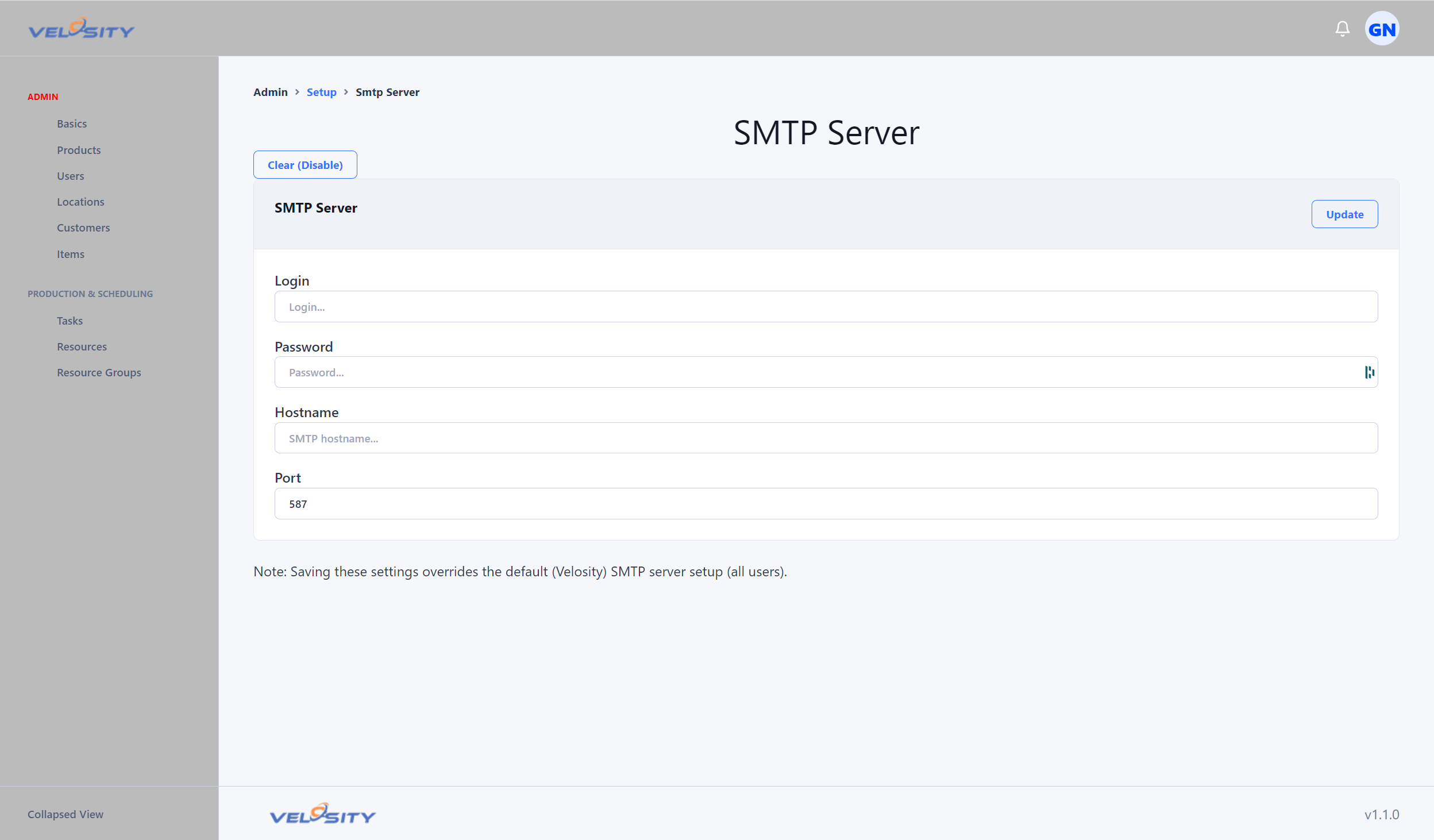Click the password visibility toggle icon
Screen dimensions: 1434x840
[x=1370, y=372]
